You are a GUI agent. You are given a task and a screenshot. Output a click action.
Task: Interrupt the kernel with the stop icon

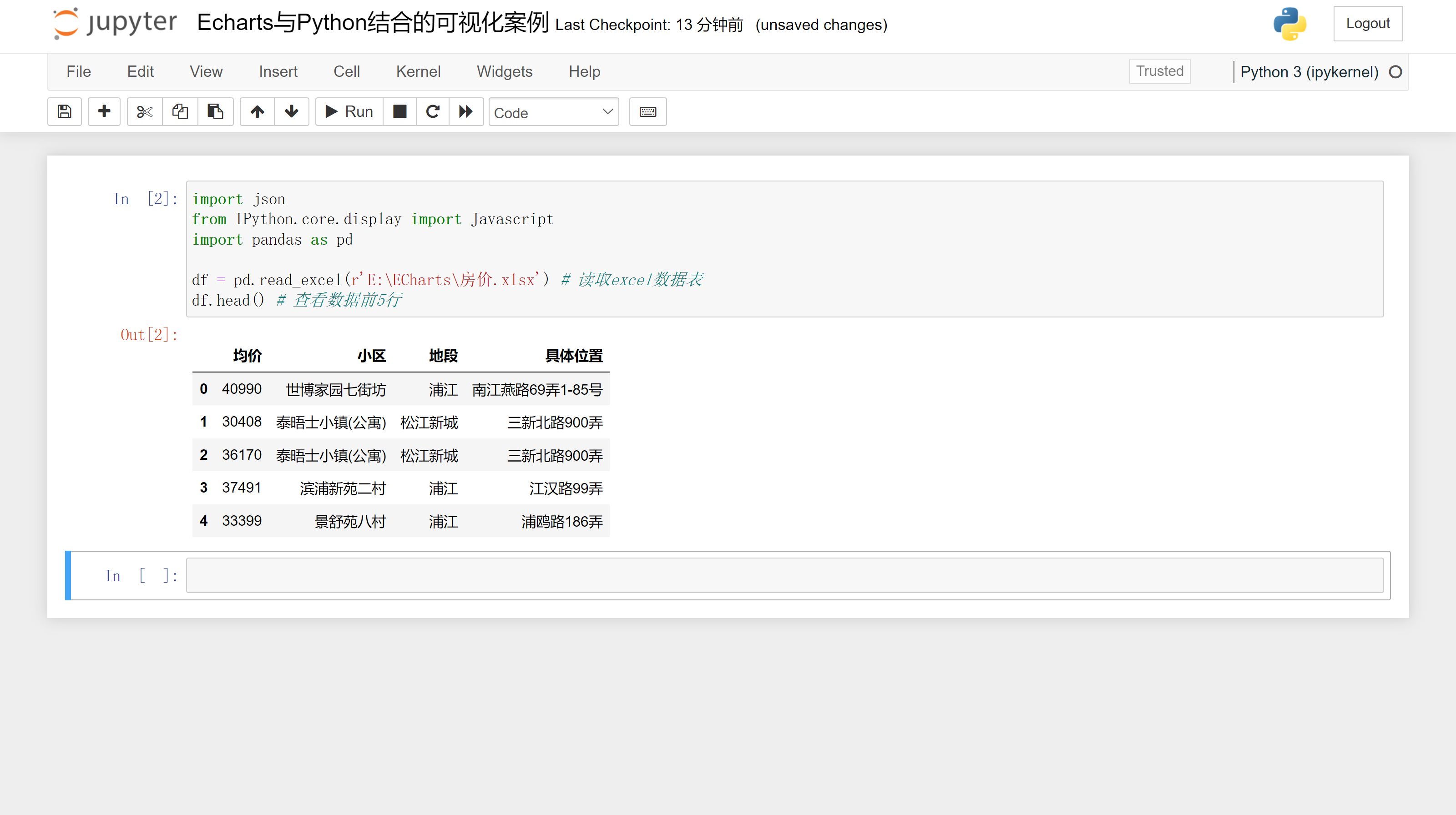pos(399,111)
